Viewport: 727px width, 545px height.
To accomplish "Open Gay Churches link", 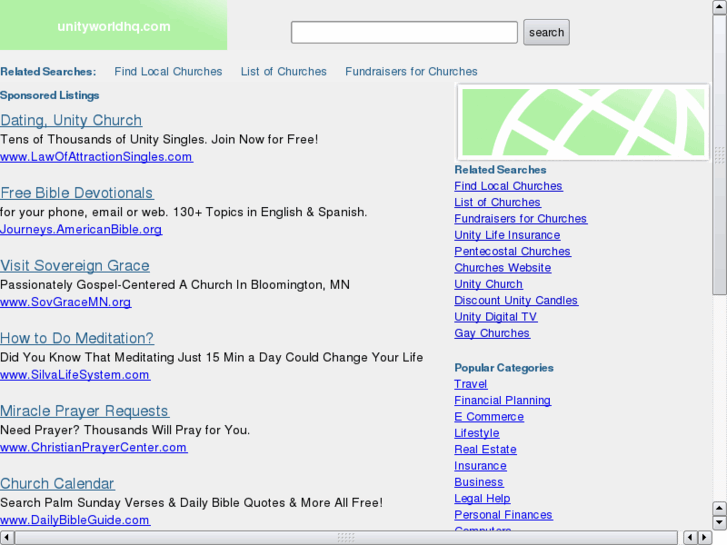I will click(492, 333).
